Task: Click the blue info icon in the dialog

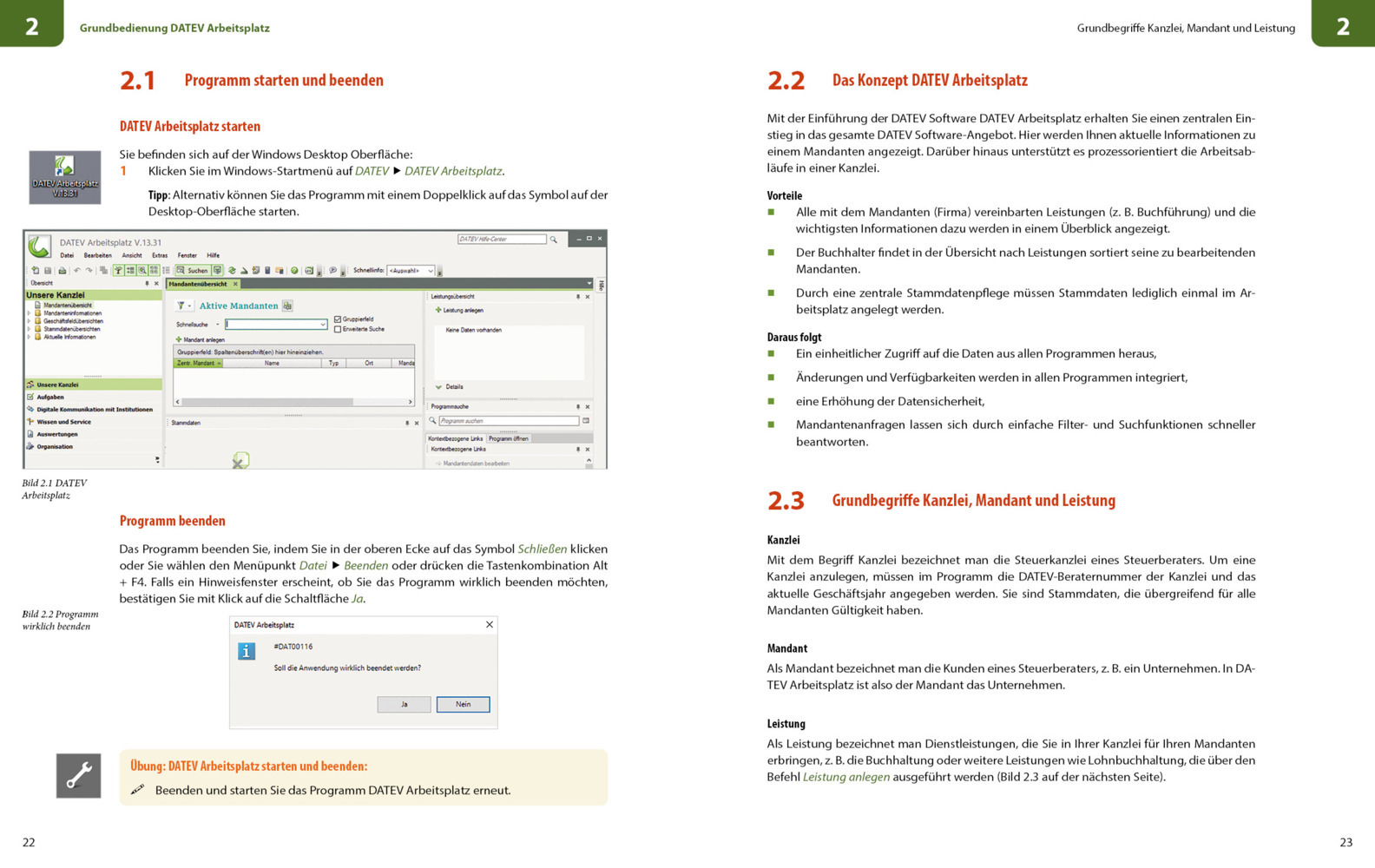Action: point(247,651)
